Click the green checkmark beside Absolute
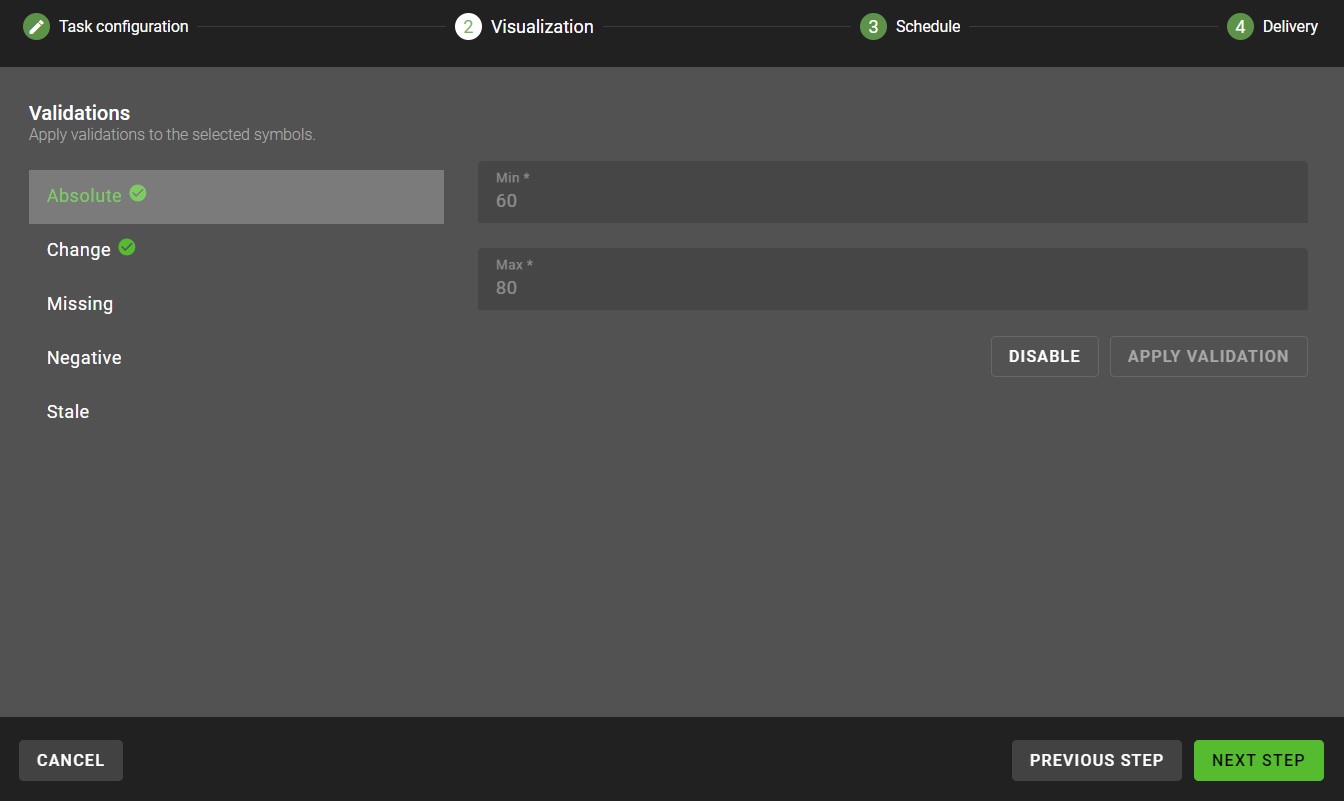This screenshot has width=1344, height=801. pos(138,194)
